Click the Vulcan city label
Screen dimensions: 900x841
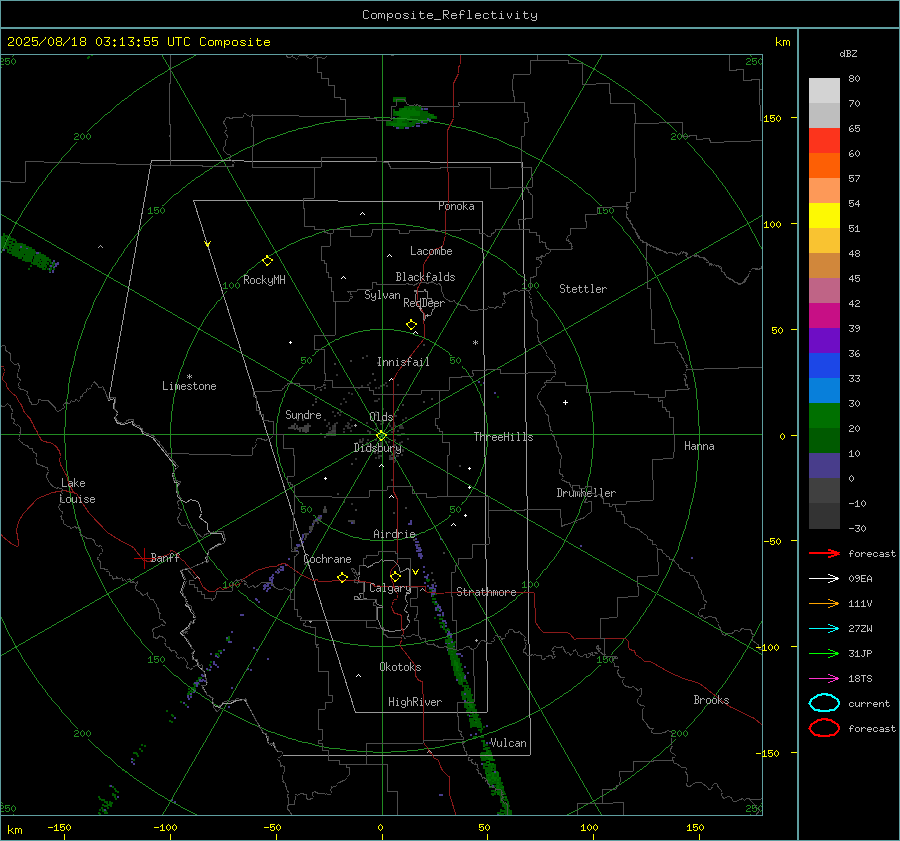pyautogui.click(x=508, y=743)
